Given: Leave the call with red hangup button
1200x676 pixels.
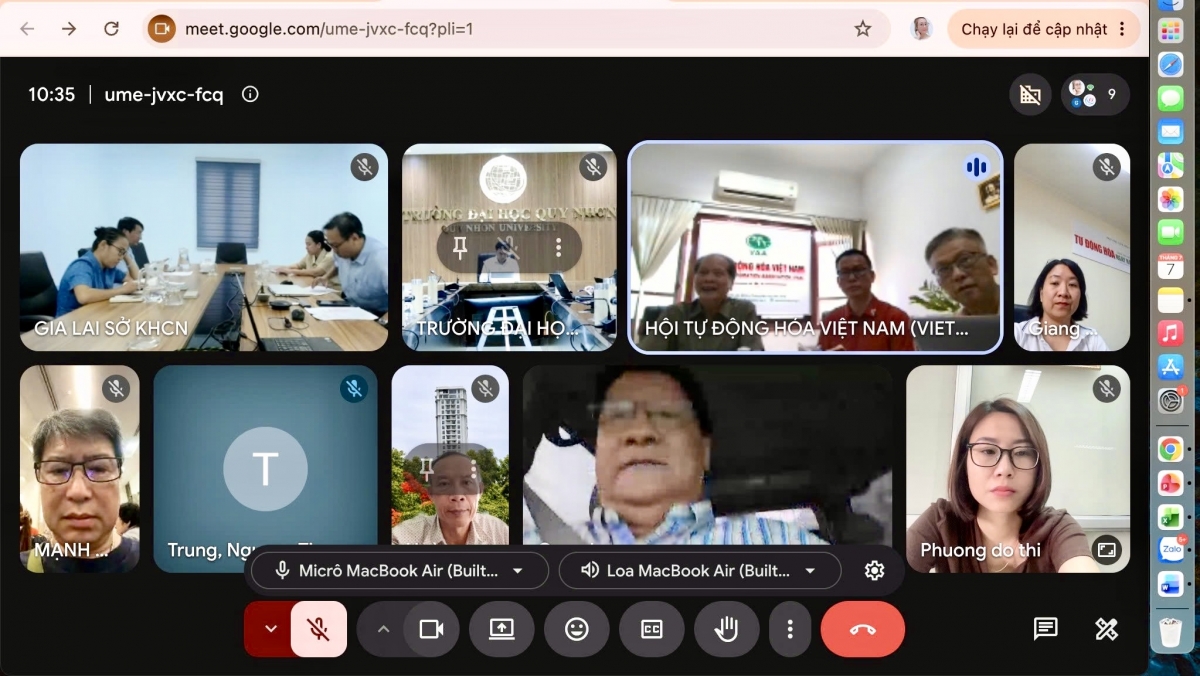Looking at the screenshot, I should point(863,629).
